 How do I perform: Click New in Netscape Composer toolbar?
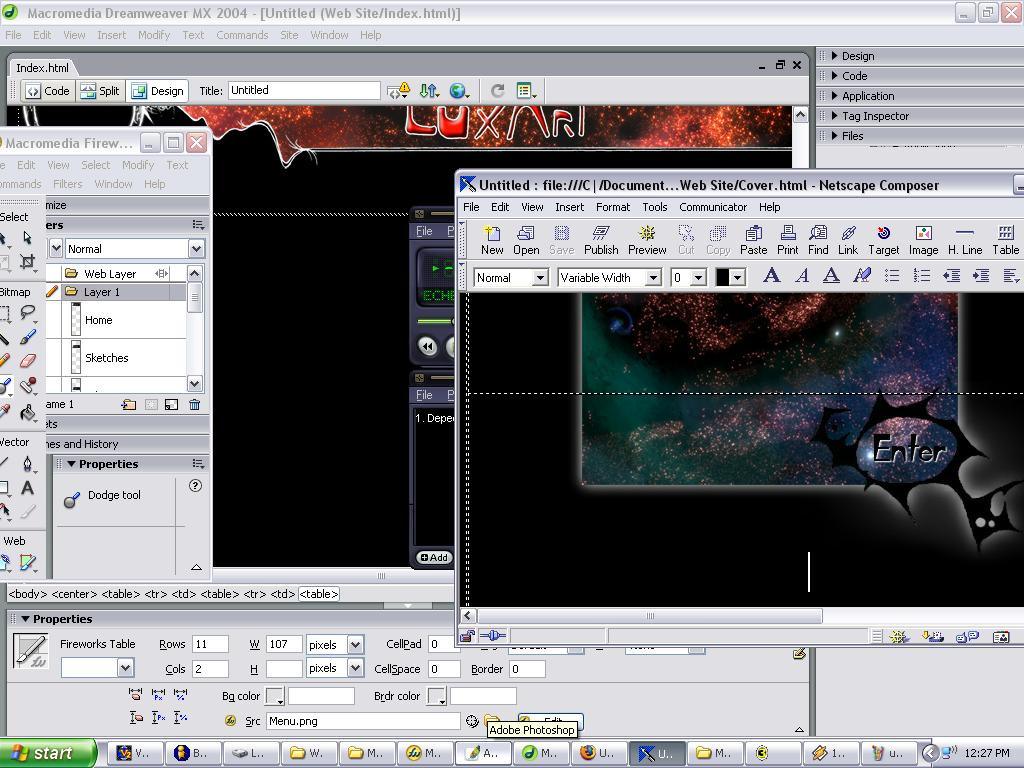(x=492, y=240)
